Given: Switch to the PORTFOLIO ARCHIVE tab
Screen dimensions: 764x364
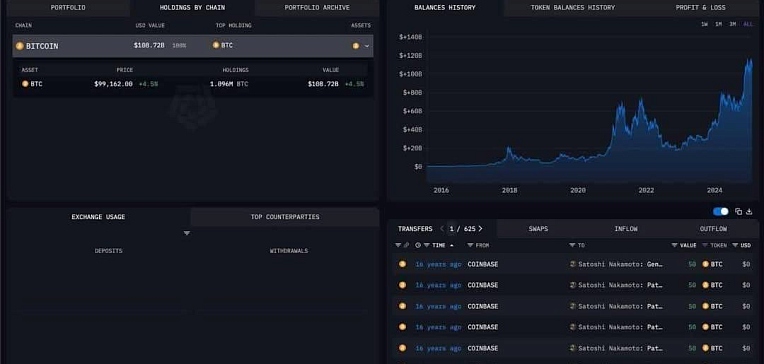Looking at the screenshot, I should [317, 7].
